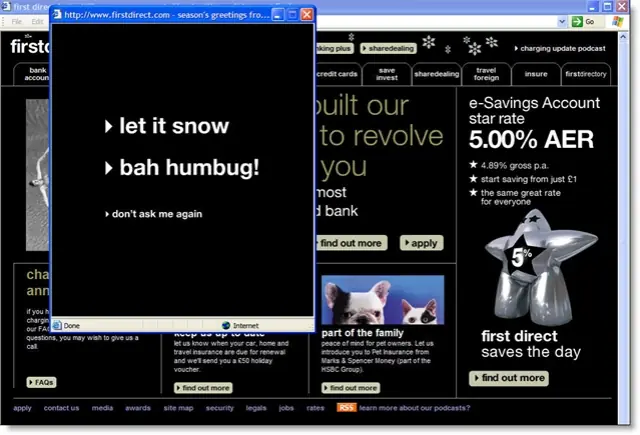Click the 'e-Savings Account star rate' heading
This screenshot has width=640, height=435.
(x=534, y=110)
